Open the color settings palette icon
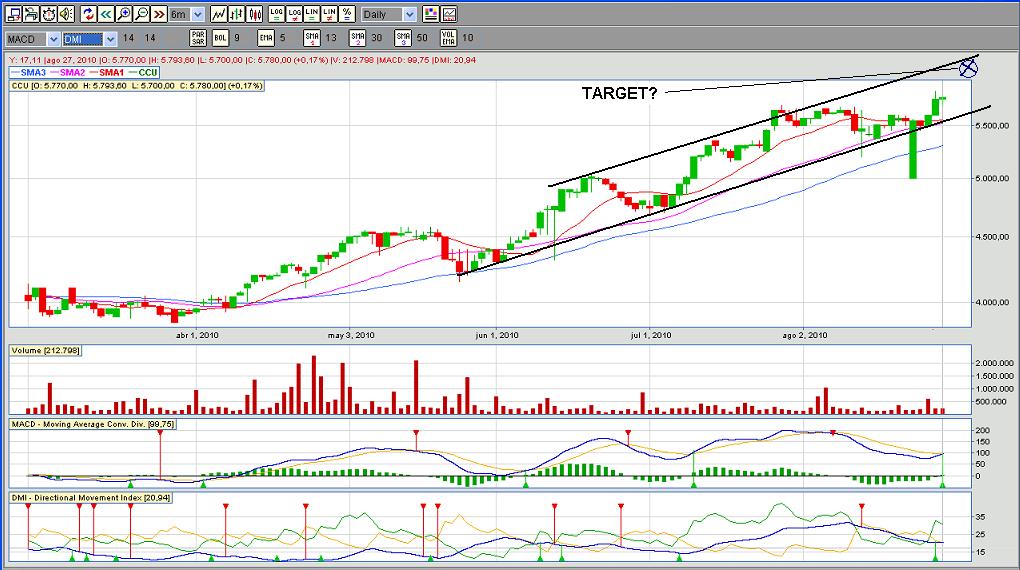Screen dimensions: 1020x570 (431, 14)
